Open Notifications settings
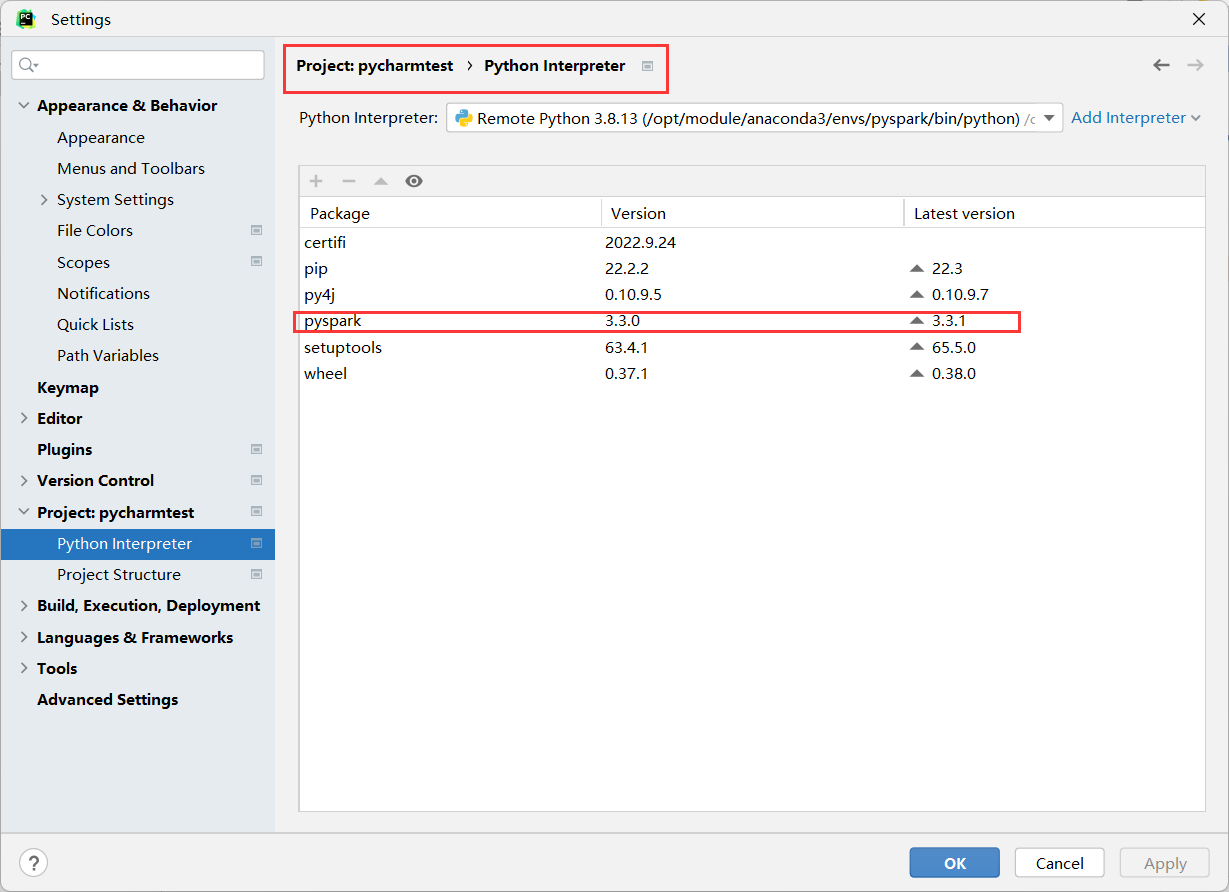The image size is (1229, 892). [x=104, y=294]
